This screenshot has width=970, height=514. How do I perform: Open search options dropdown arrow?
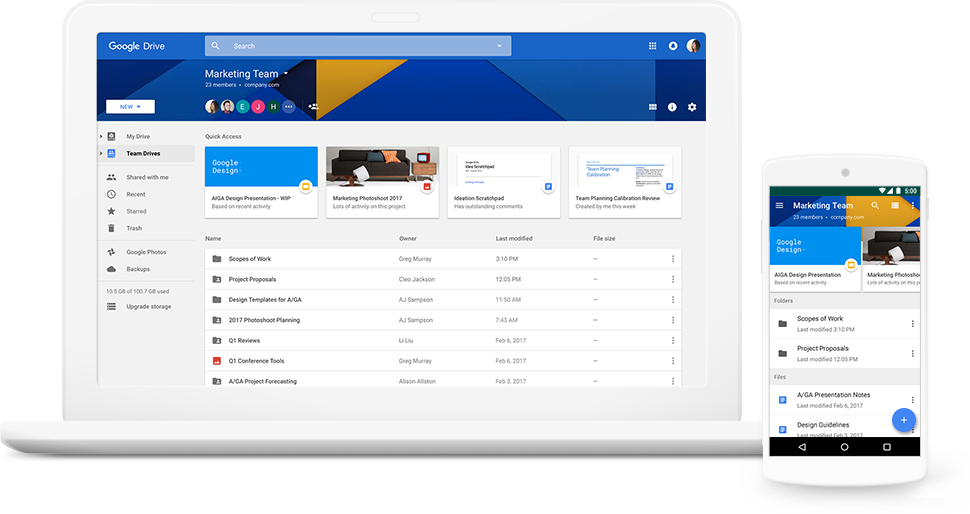point(499,46)
